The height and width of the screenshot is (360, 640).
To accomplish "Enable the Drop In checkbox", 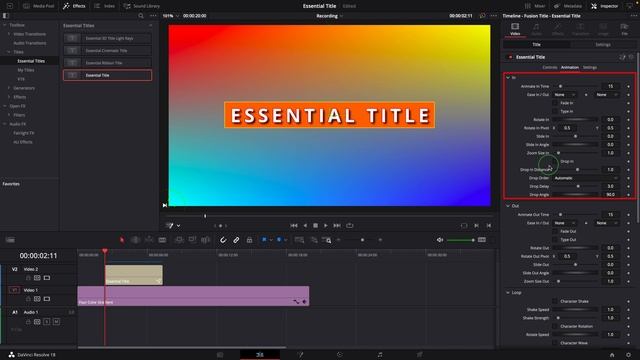I will tap(555, 161).
